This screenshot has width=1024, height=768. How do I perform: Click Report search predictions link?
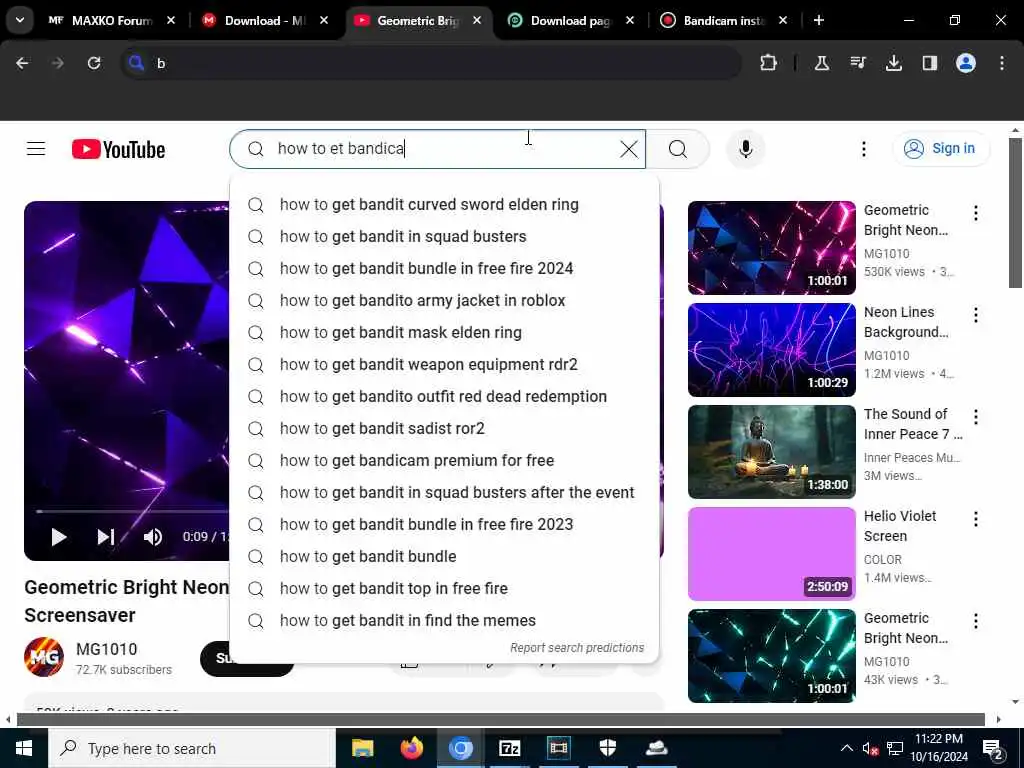[x=577, y=648]
